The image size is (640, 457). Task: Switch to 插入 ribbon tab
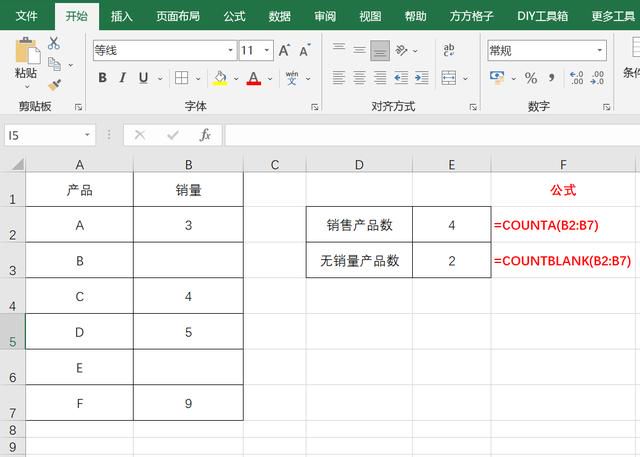point(122,16)
